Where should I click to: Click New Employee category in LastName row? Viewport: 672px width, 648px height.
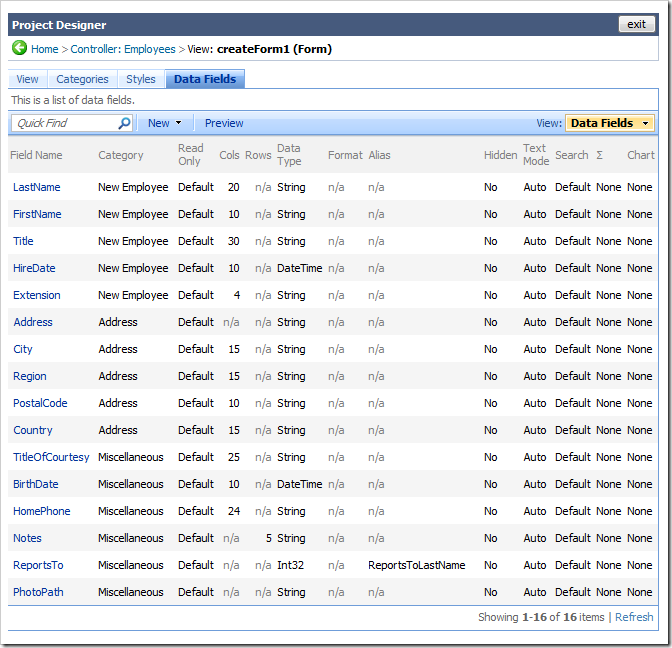(133, 187)
